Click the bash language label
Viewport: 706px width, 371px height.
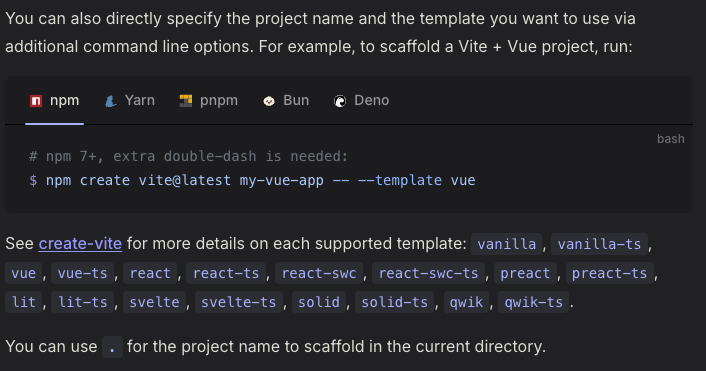click(x=670, y=139)
